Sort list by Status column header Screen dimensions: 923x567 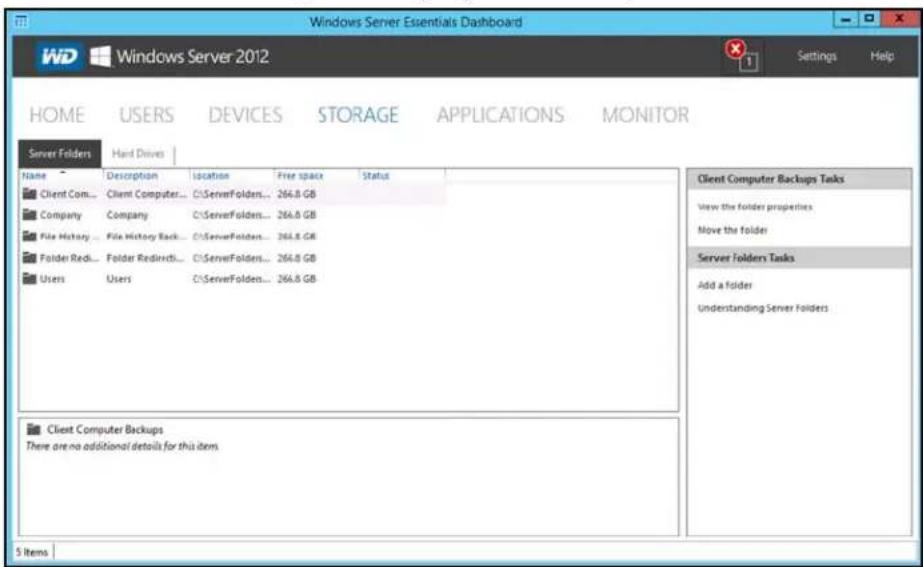pos(376,175)
